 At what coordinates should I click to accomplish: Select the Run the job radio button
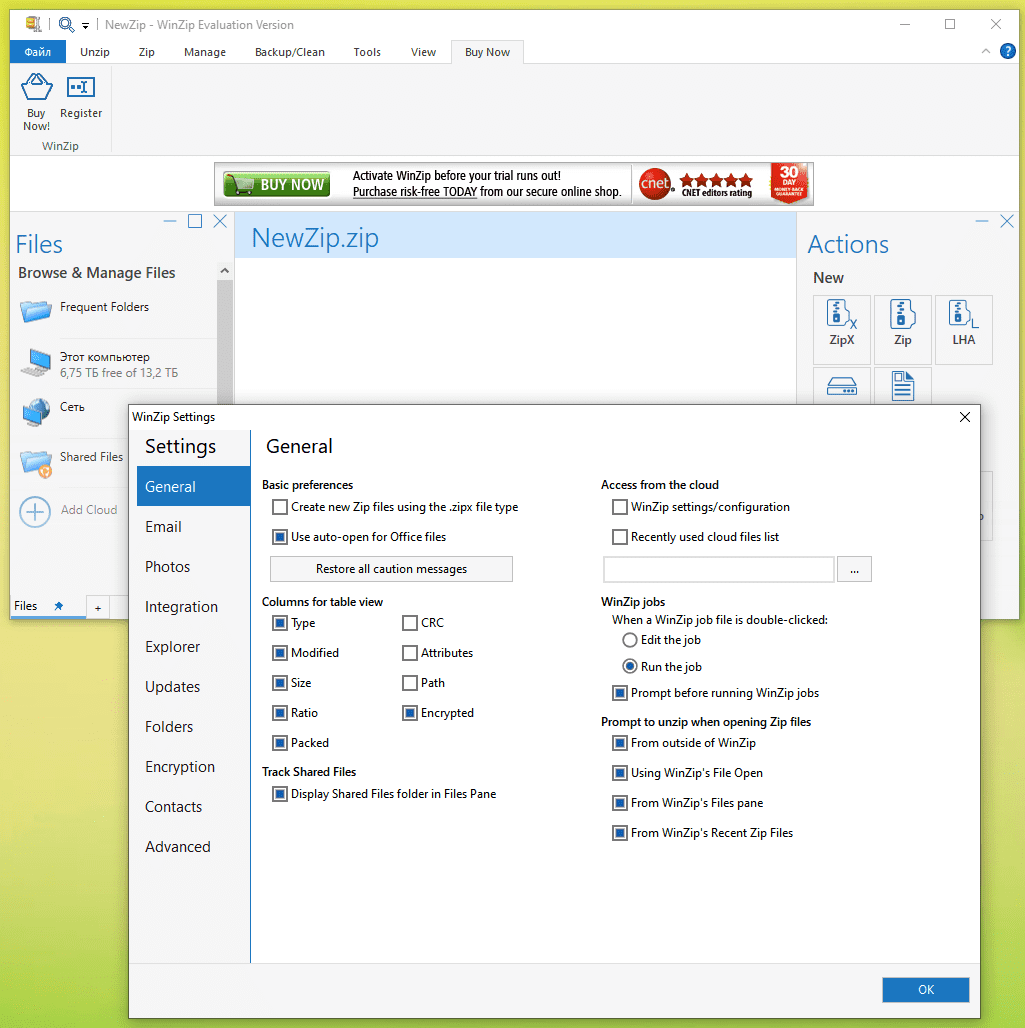tap(630, 666)
